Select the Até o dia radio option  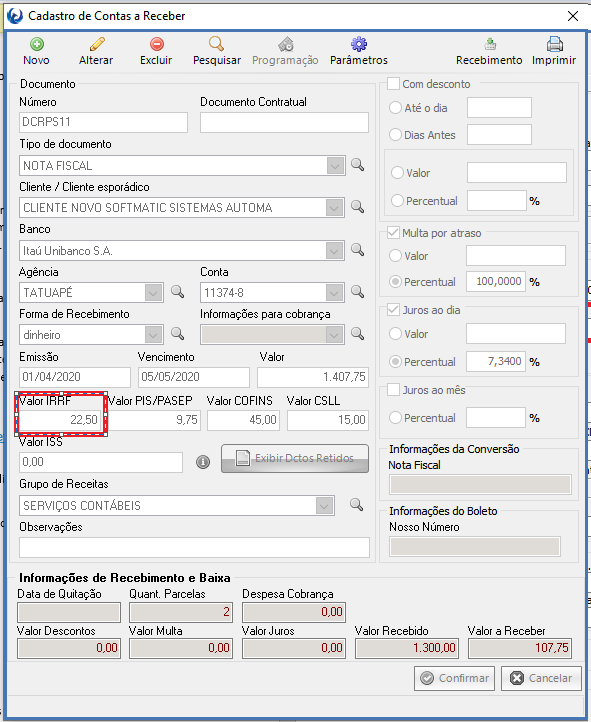pyautogui.click(x=395, y=108)
